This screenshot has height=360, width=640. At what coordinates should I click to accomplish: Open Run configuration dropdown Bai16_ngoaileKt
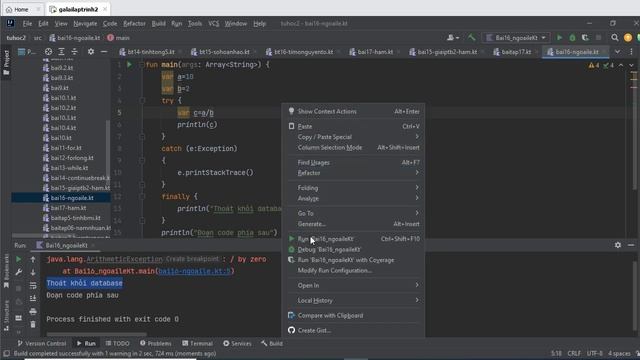point(516,38)
